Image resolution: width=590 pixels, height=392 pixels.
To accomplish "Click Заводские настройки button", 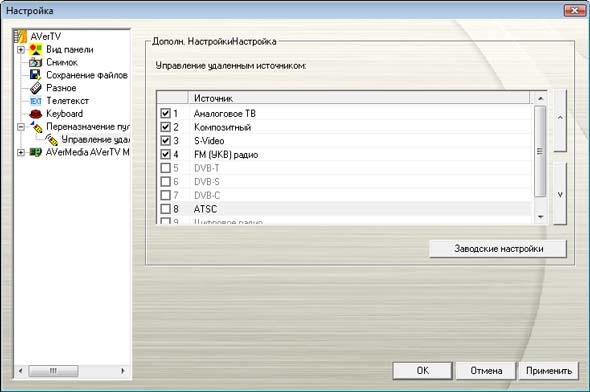I will [498, 249].
